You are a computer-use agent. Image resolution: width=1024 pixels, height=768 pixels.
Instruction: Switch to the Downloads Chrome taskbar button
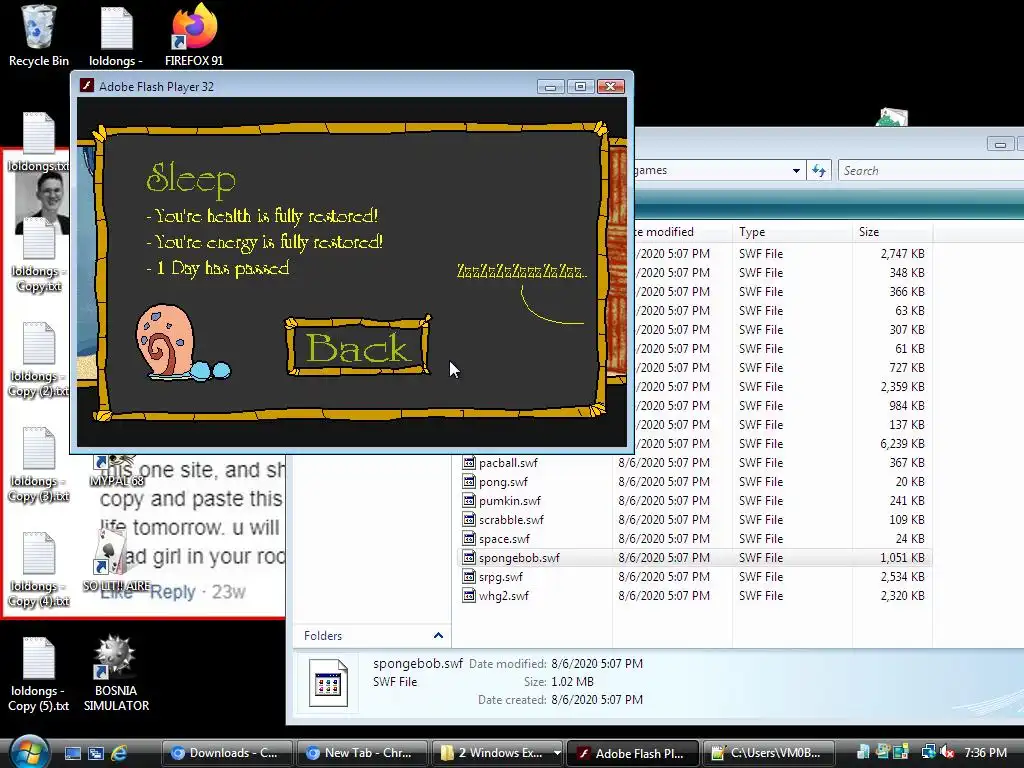pyautogui.click(x=227, y=753)
